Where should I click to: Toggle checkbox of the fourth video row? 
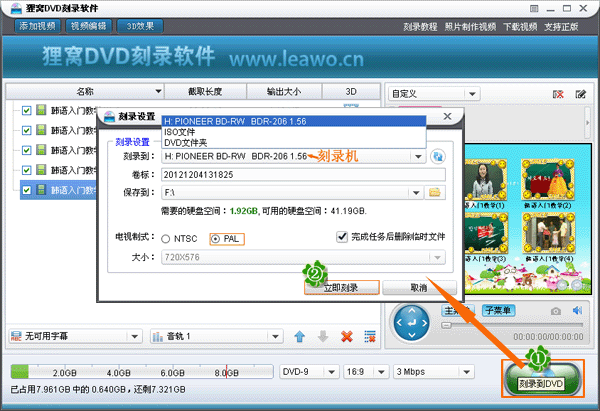(26, 170)
